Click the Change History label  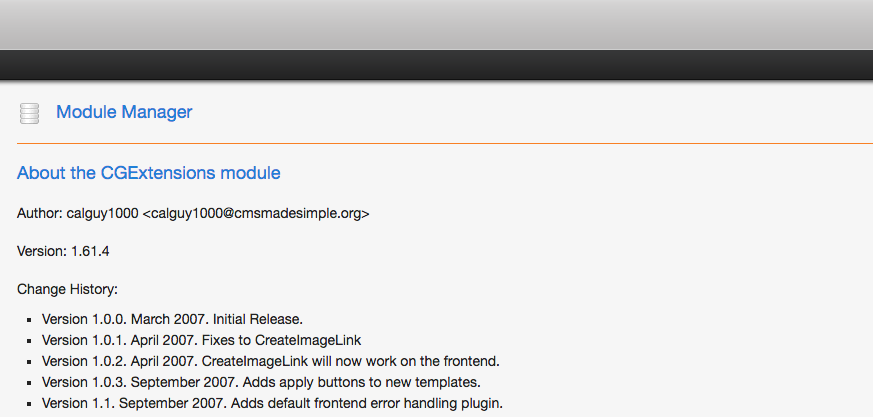(67, 289)
